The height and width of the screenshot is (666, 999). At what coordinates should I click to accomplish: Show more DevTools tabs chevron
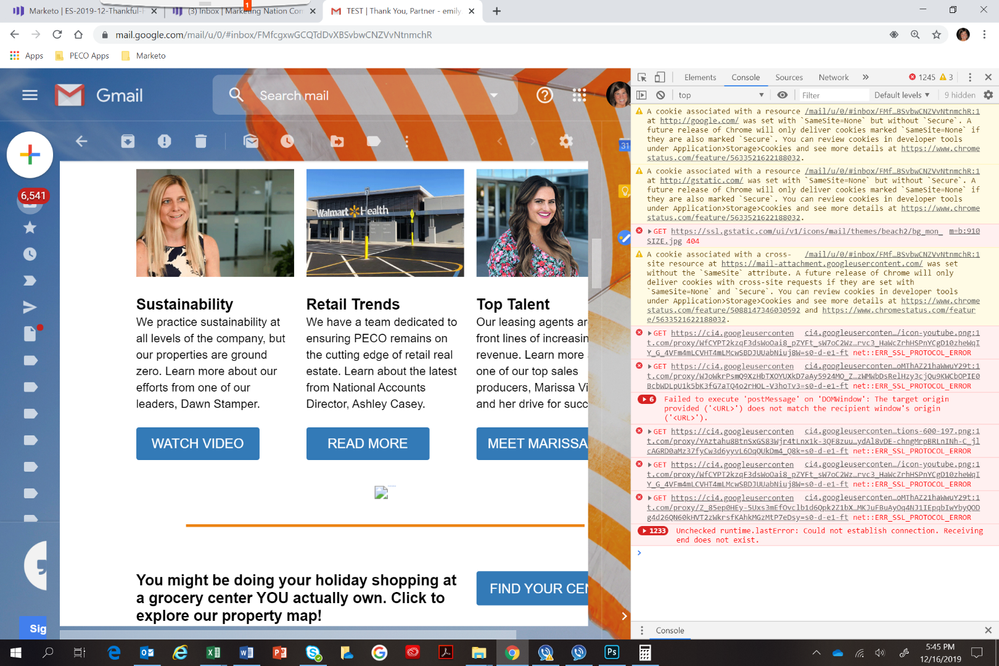[x=865, y=77]
